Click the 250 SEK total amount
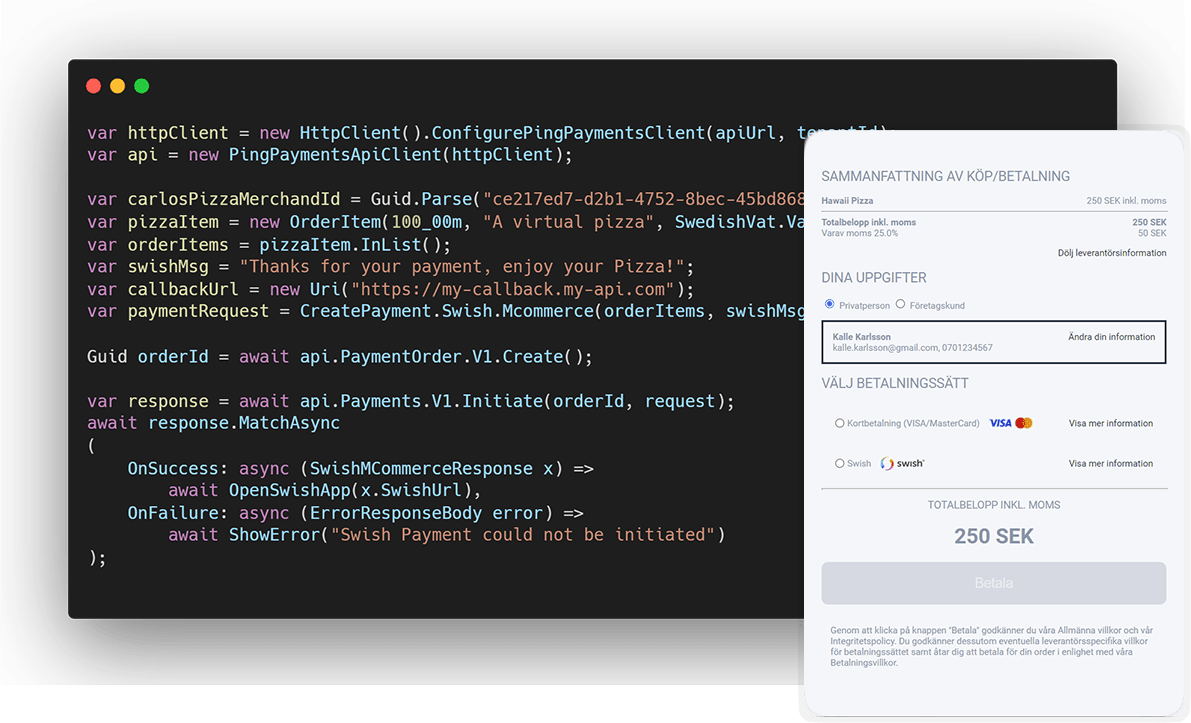This screenshot has width=1191, height=723. pyautogui.click(x=993, y=536)
